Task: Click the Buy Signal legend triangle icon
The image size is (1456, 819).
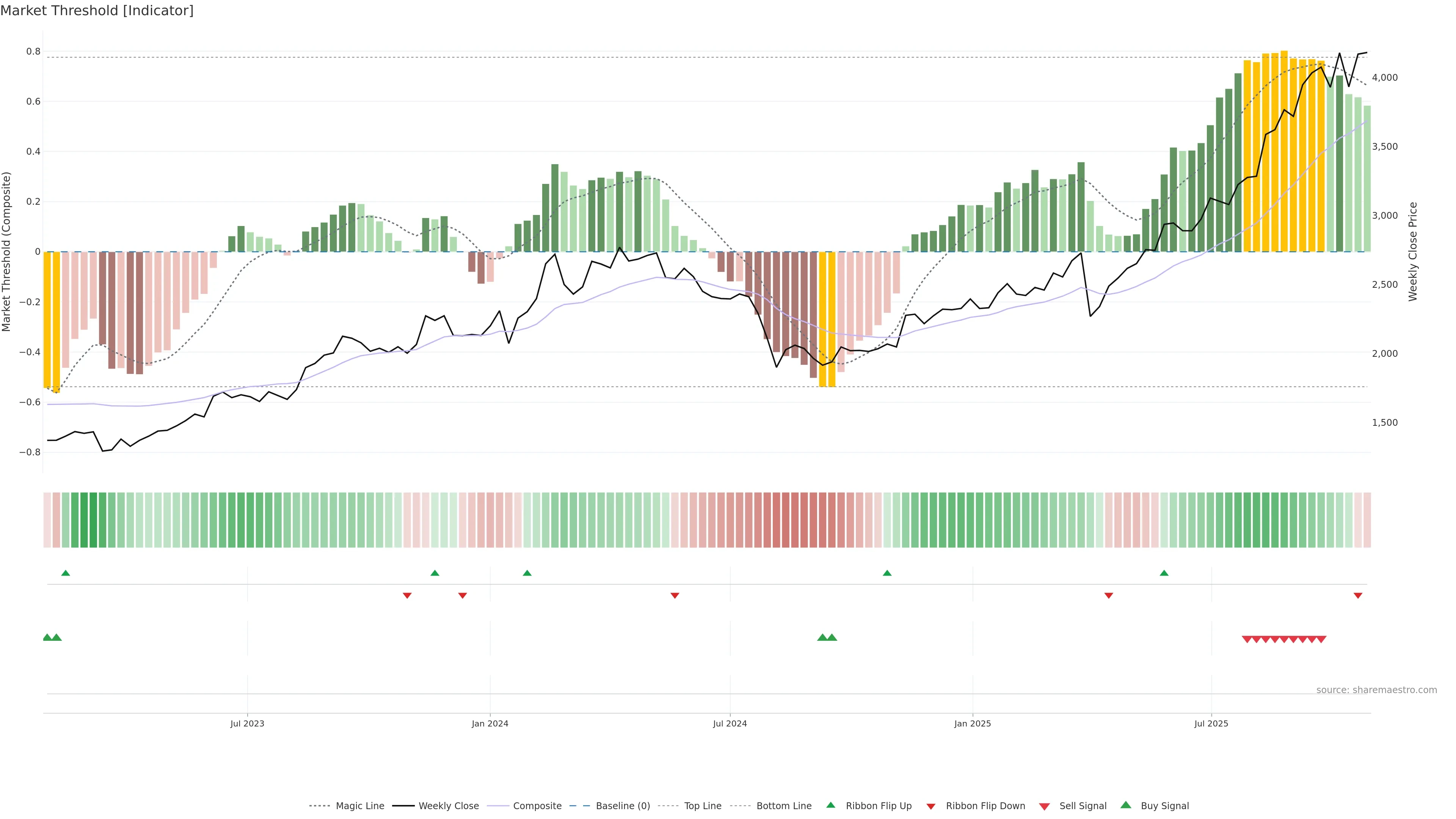Action: pyautogui.click(x=1126, y=805)
